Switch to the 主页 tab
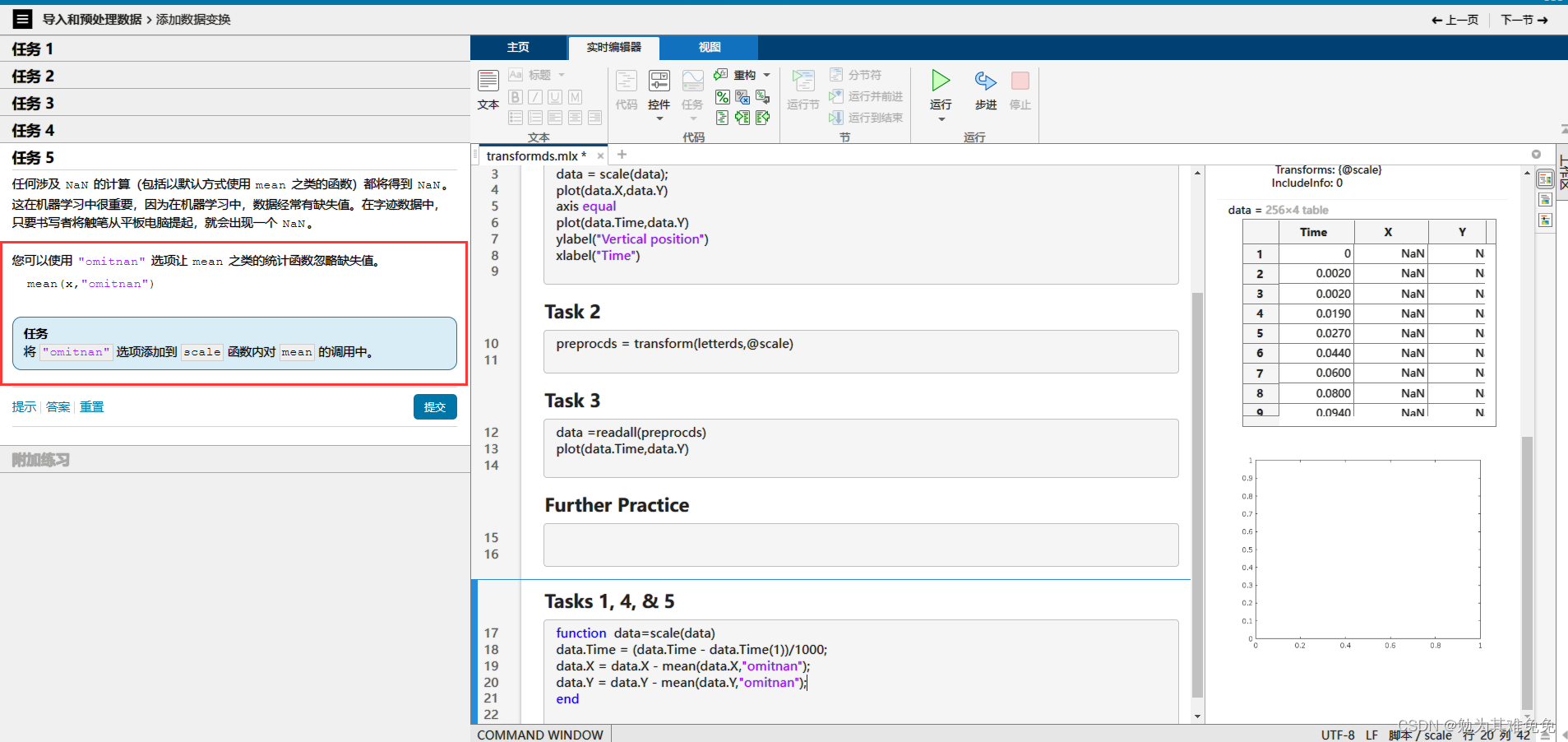The image size is (1568, 742). point(518,47)
